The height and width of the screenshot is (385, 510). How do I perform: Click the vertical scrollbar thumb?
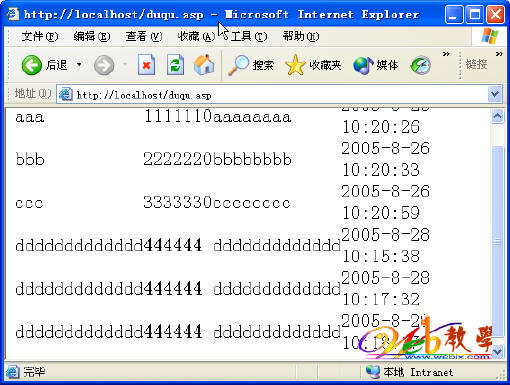click(x=497, y=241)
